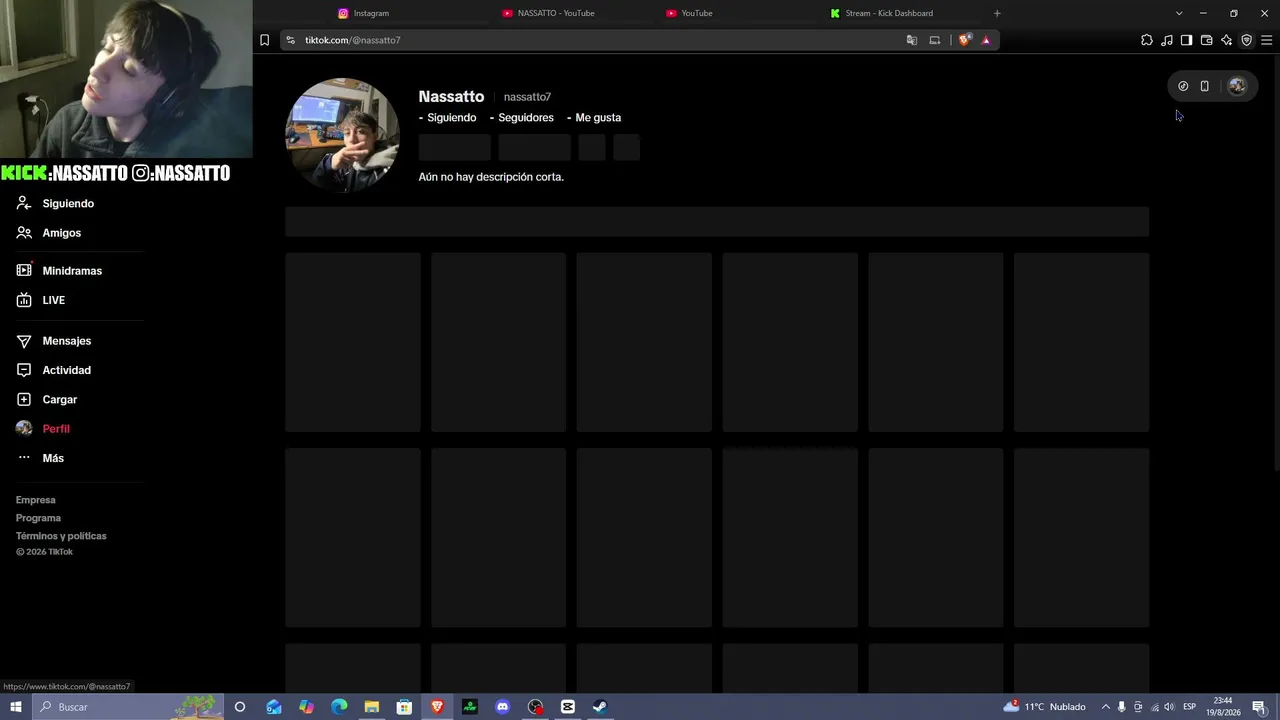Show hidden system tray icons
Screen dimensions: 1280x720
(1105, 707)
